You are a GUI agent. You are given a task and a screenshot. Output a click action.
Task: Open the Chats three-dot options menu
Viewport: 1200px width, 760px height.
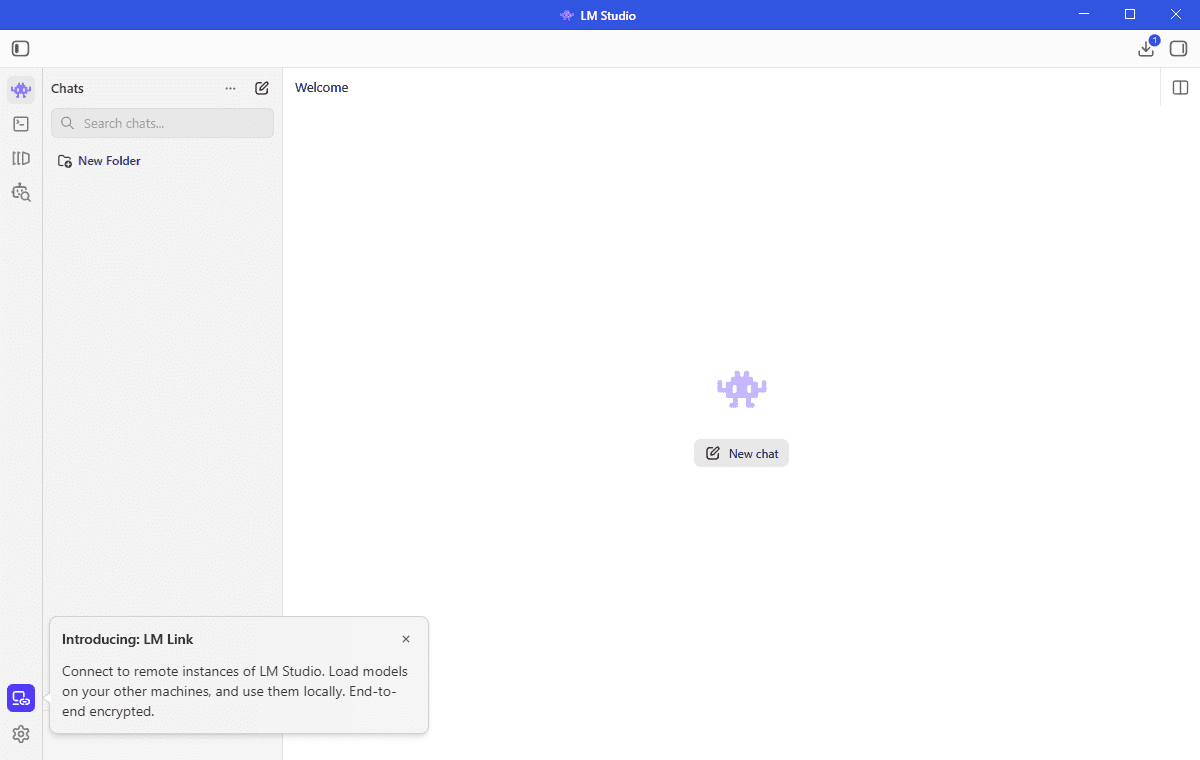pos(231,88)
